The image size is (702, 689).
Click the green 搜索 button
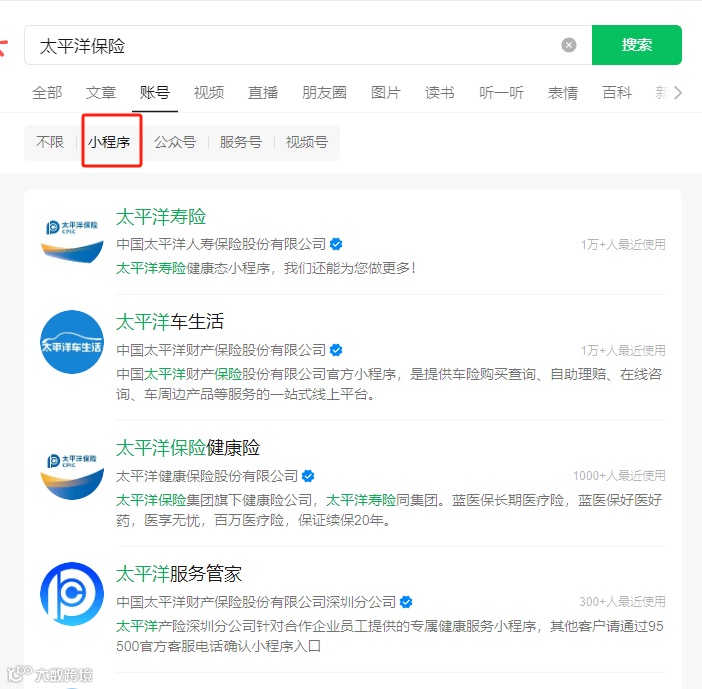point(637,45)
